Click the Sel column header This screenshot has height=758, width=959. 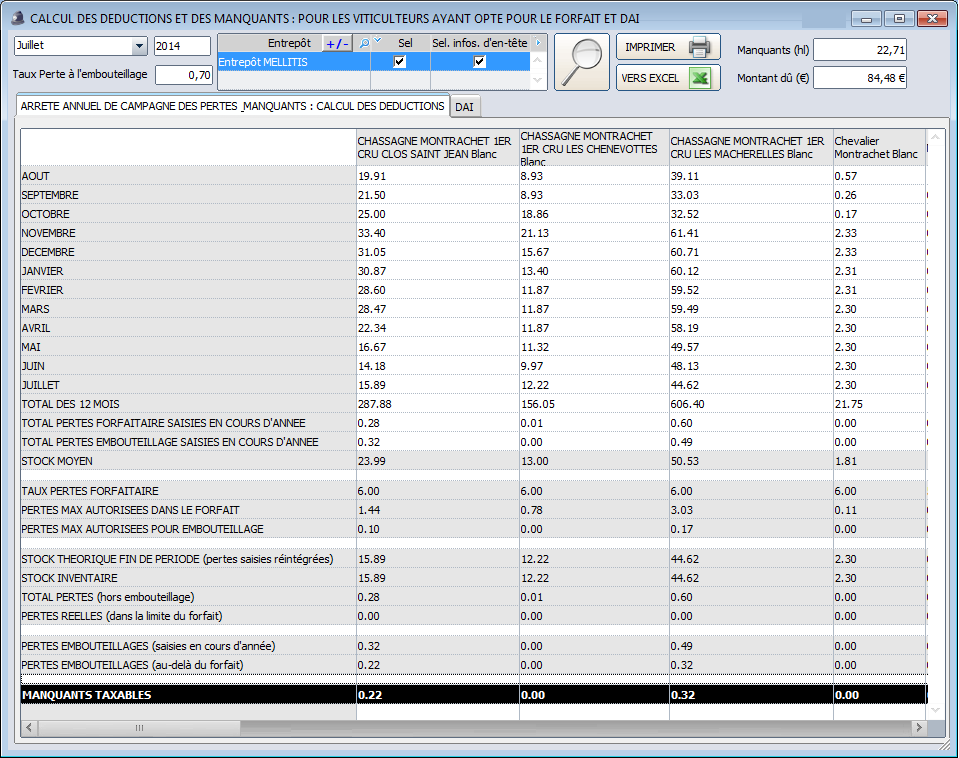(405, 43)
